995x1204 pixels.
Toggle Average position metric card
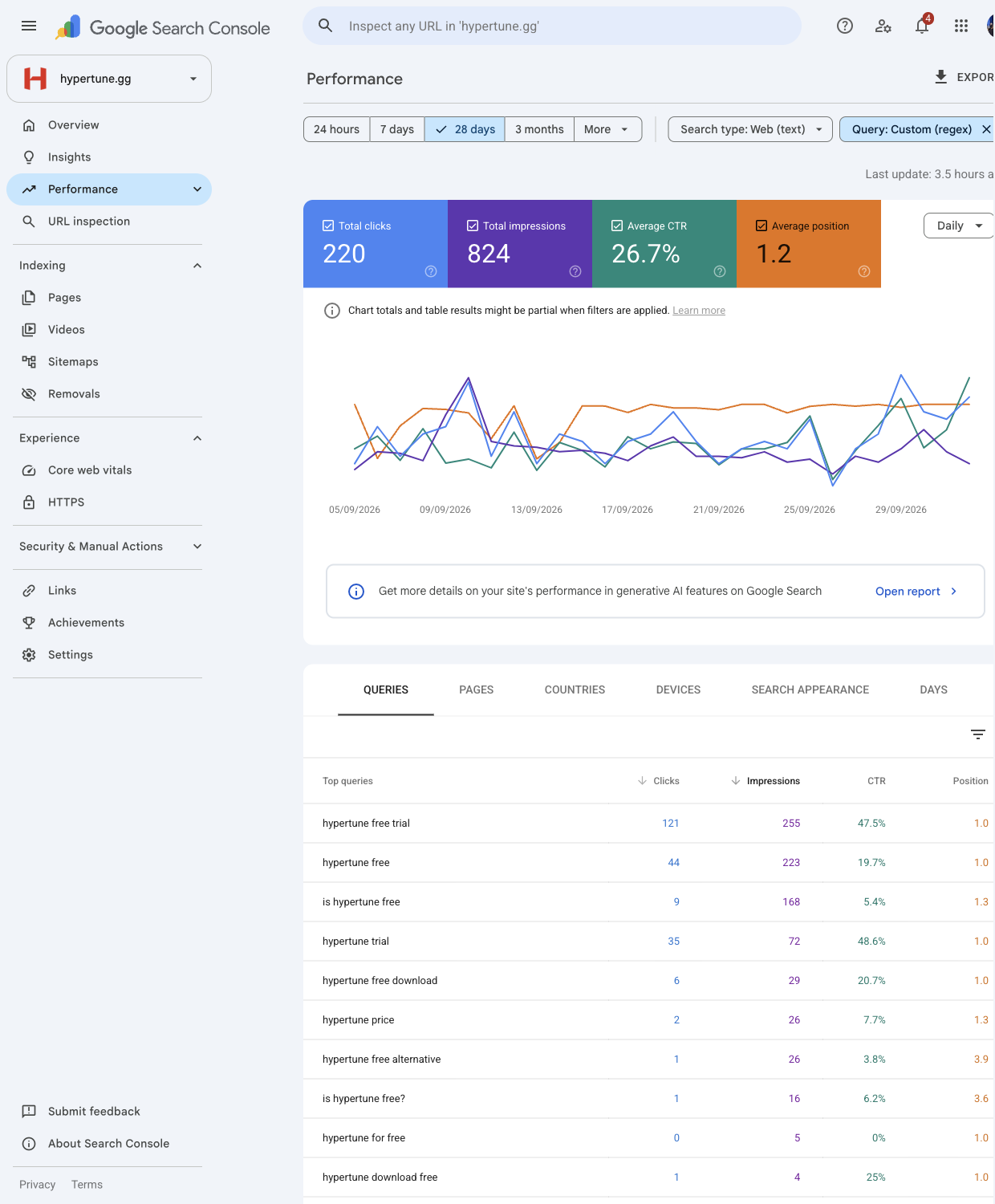click(809, 244)
